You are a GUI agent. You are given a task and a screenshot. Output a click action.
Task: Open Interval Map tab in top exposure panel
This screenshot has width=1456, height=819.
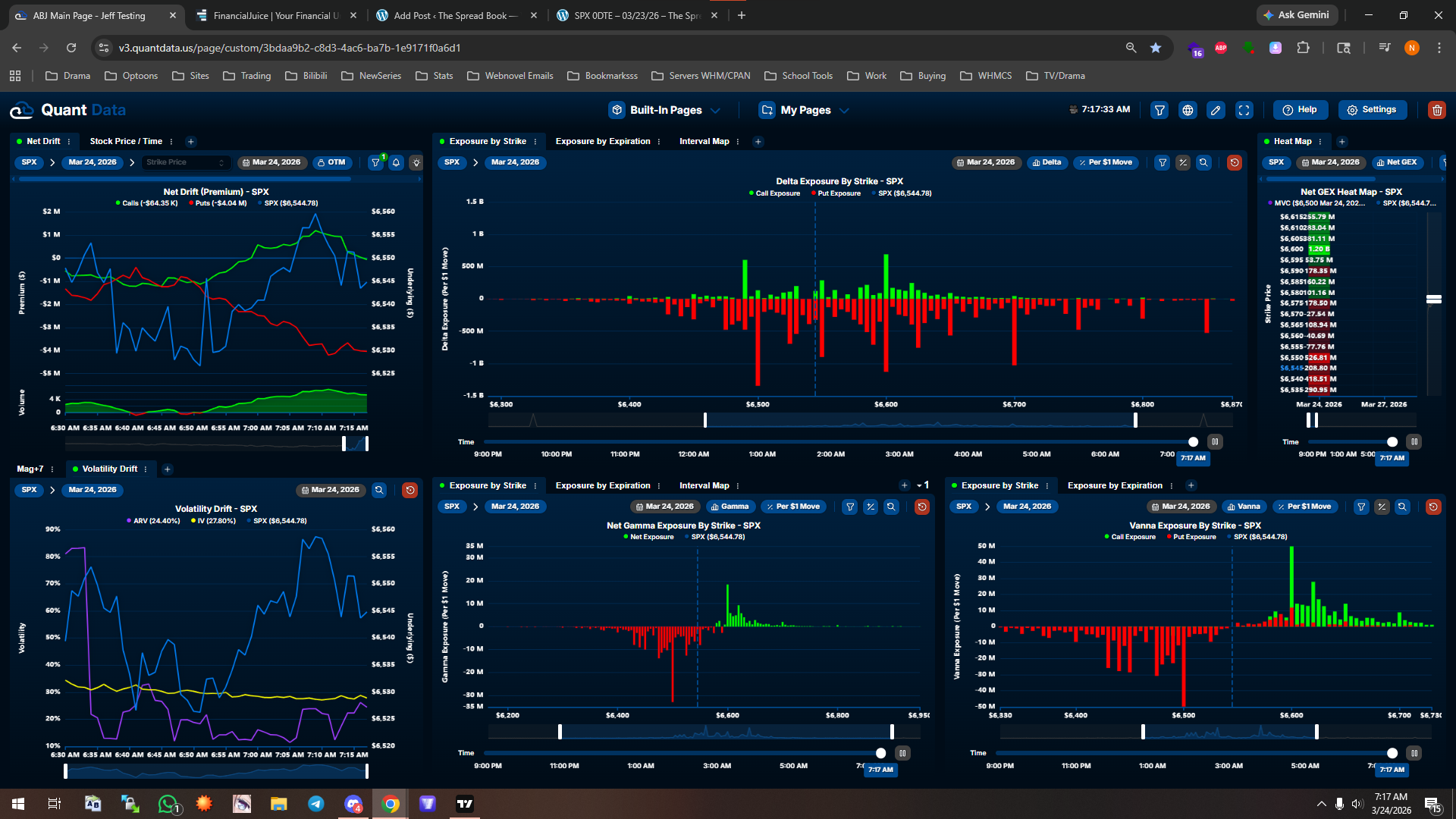[704, 141]
